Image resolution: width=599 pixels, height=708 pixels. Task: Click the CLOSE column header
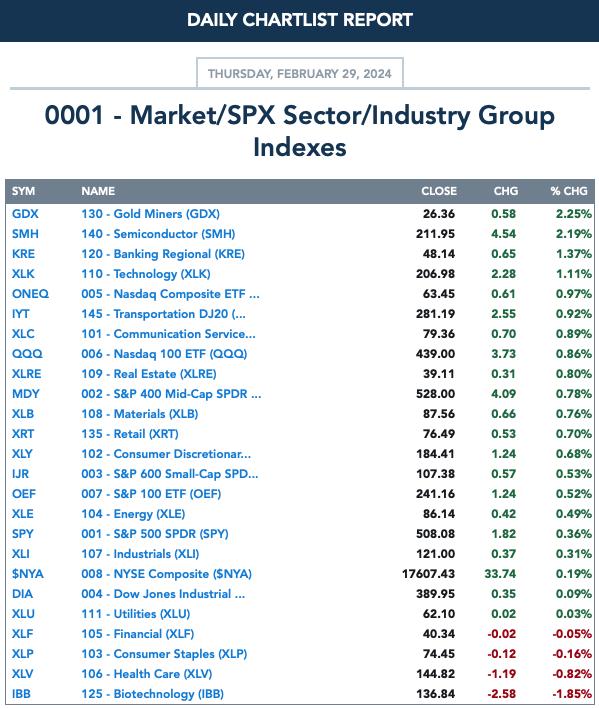click(x=439, y=191)
